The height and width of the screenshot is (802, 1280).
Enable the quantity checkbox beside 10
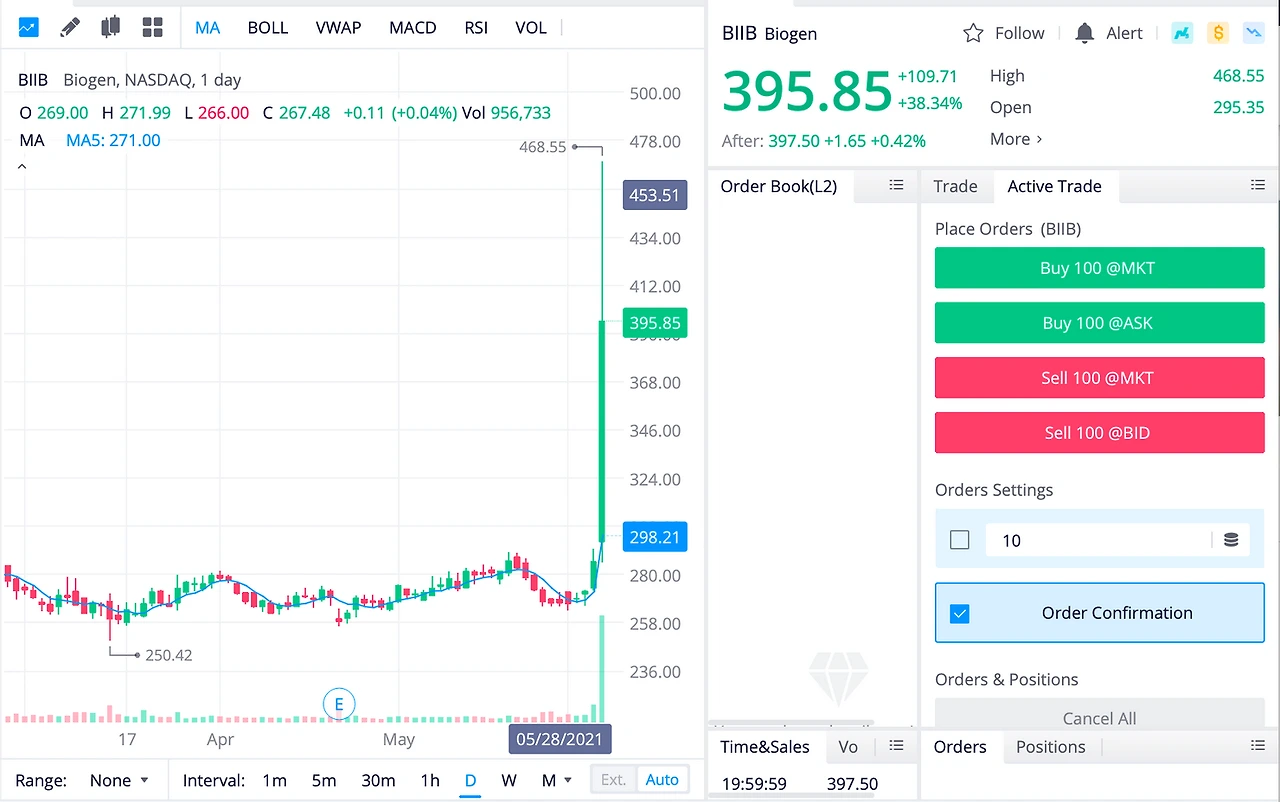[960, 540]
